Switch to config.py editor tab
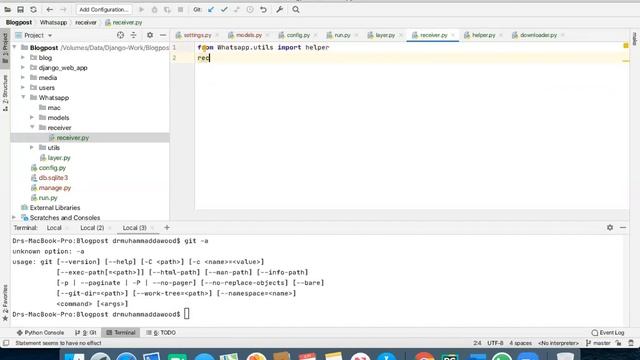The width and height of the screenshot is (640, 360). point(298,35)
